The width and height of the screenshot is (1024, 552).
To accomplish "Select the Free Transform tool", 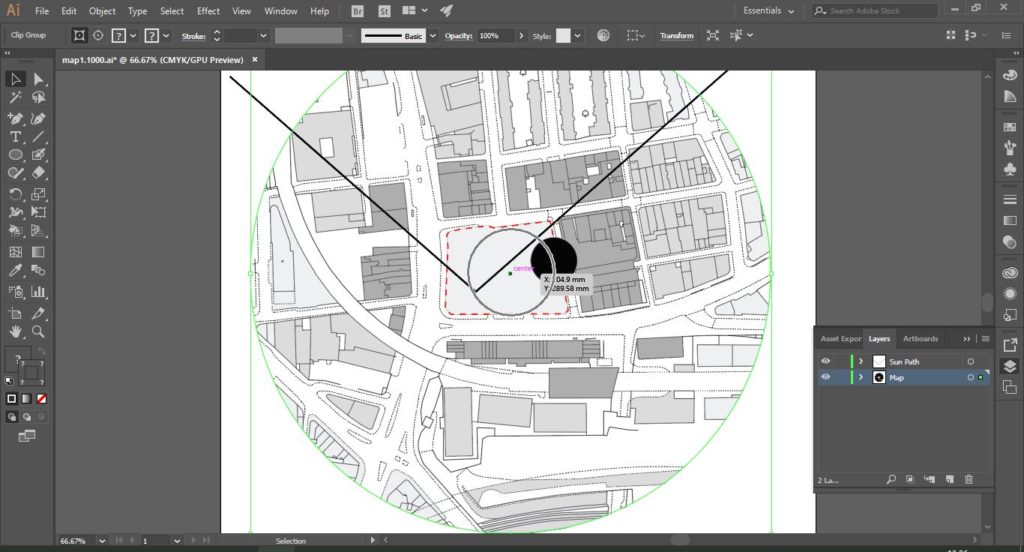I will pos(39,212).
